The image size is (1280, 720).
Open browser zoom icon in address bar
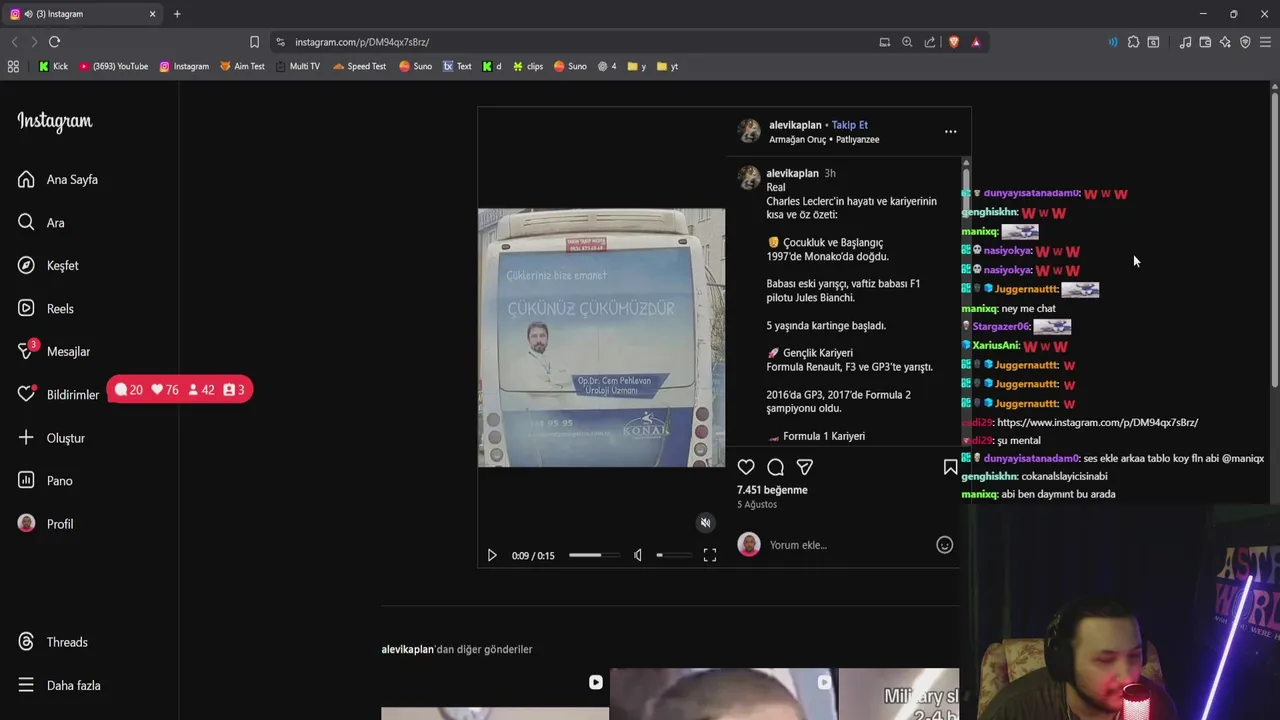point(907,42)
